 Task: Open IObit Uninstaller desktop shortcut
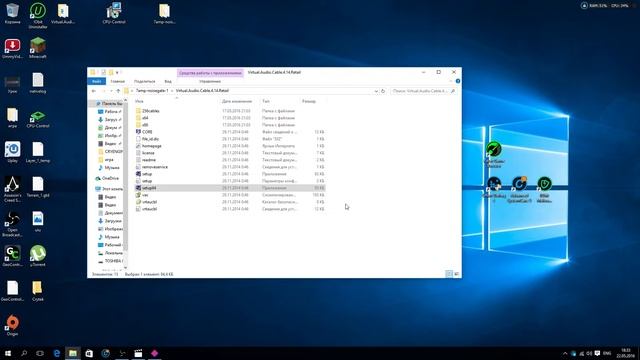(x=38, y=16)
